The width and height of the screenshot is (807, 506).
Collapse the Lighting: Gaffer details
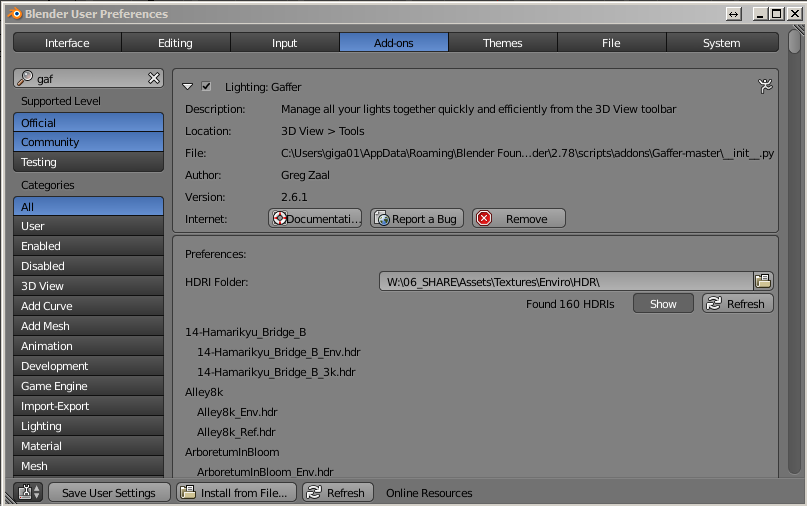187,86
